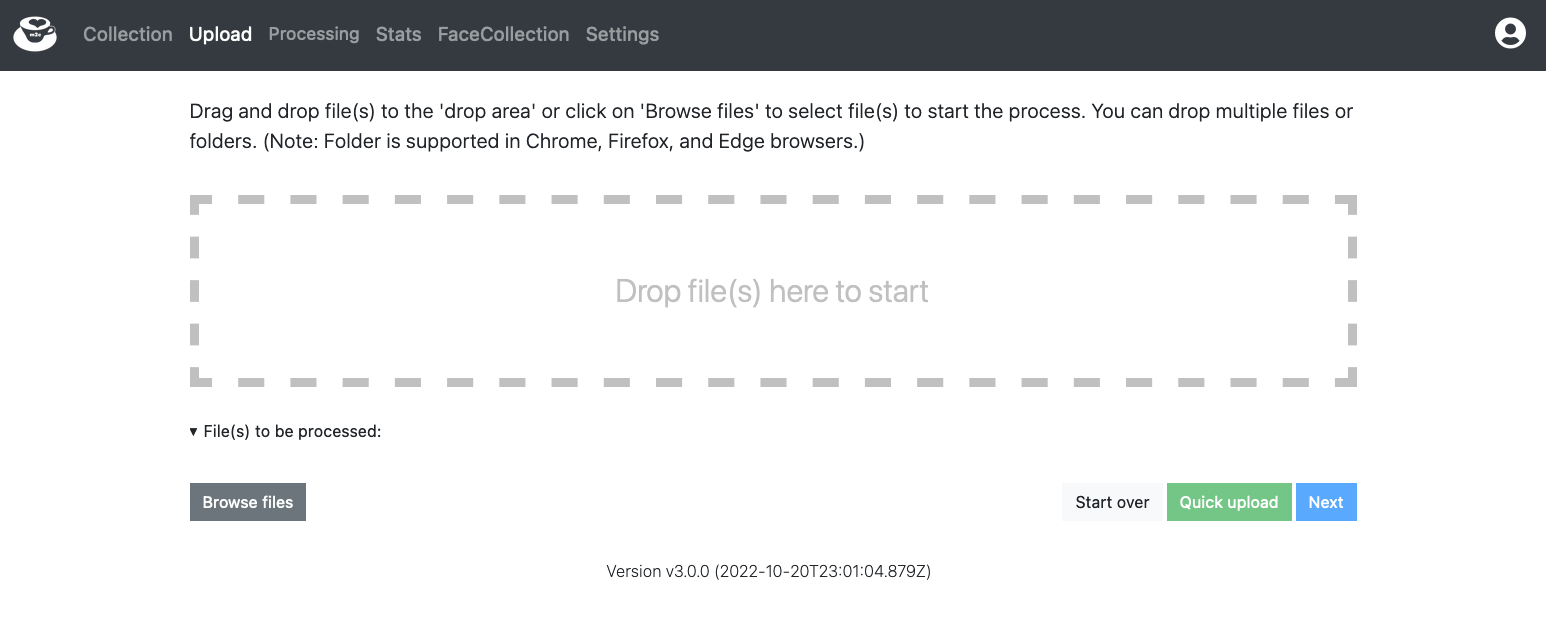Image resolution: width=1546 pixels, height=643 pixels.
Task: Click the profile avatar in the top bar
Action: click(1510, 33)
